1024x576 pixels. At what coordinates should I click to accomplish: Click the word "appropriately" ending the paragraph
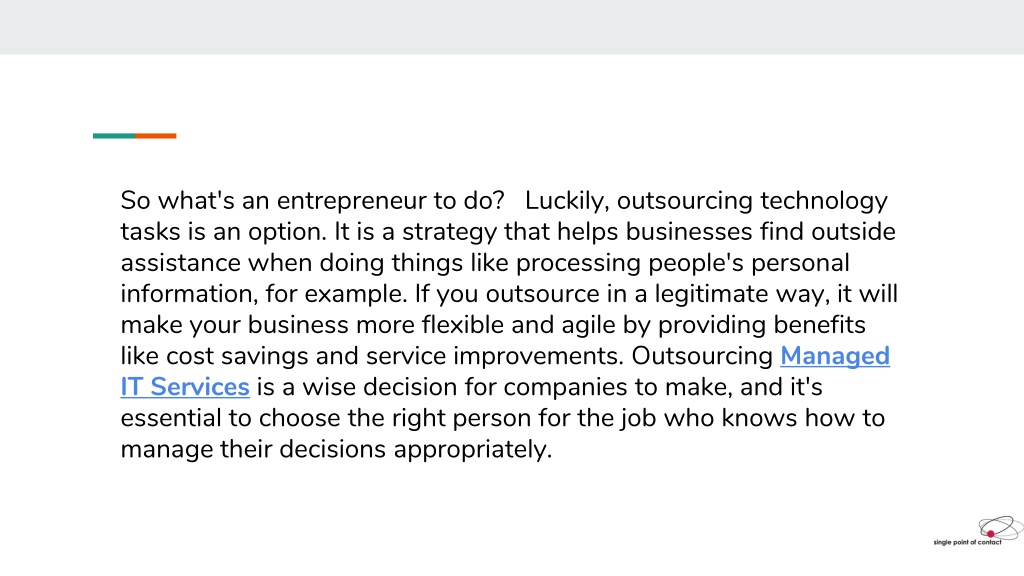click(472, 450)
